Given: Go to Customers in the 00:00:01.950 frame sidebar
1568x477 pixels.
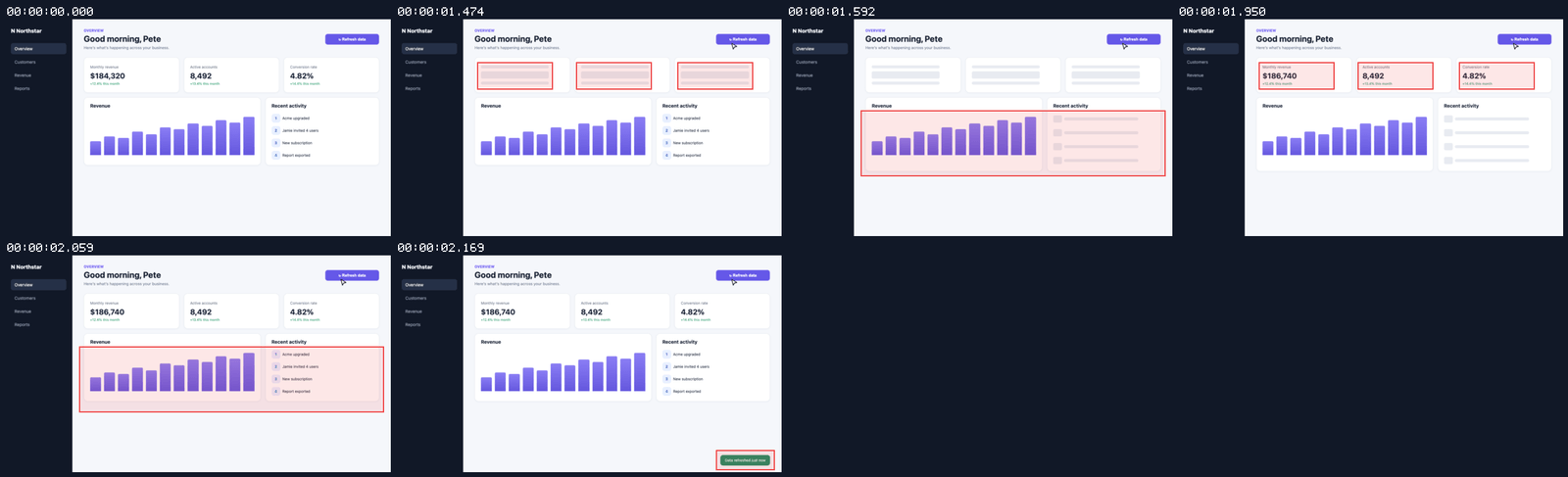Looking at the screenshot, I should tap(1210, 62).
